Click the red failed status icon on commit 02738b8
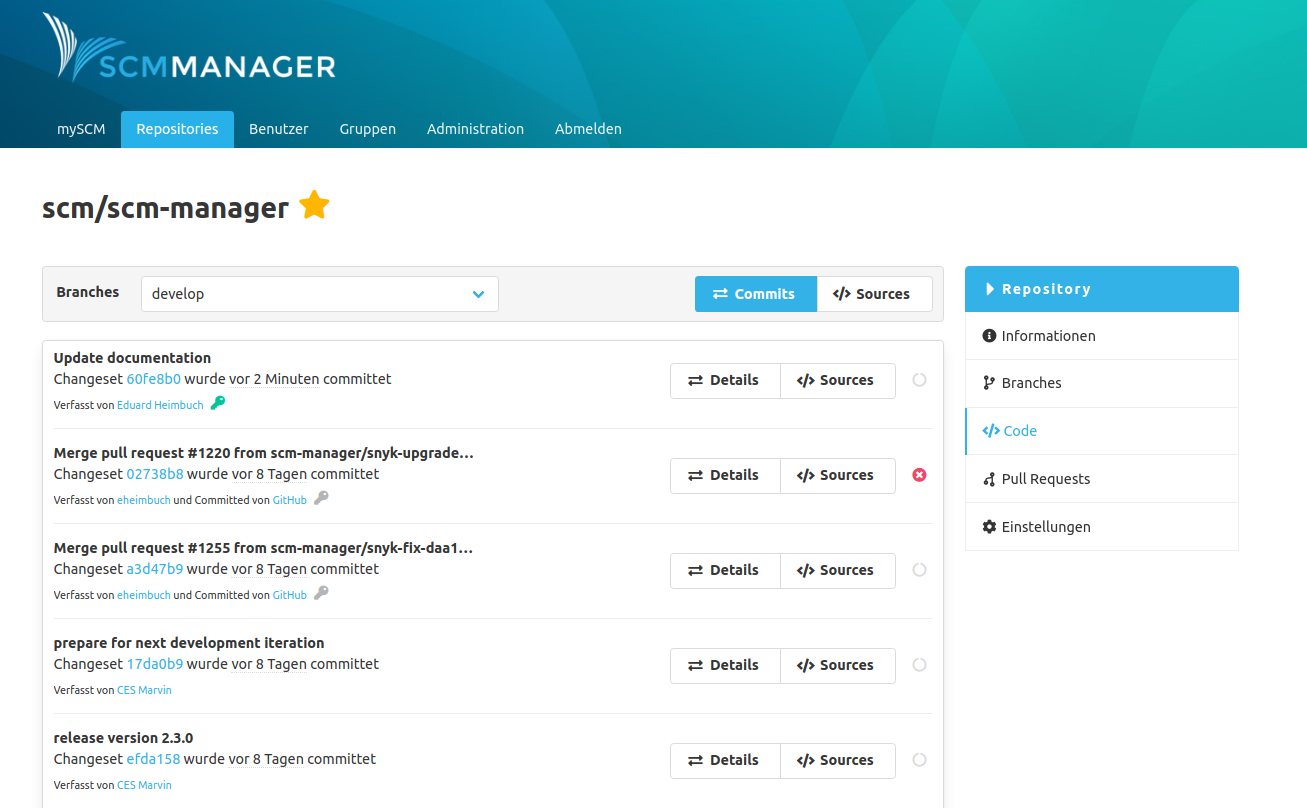This screenshot has width=1307, height=808. [919, 475]
